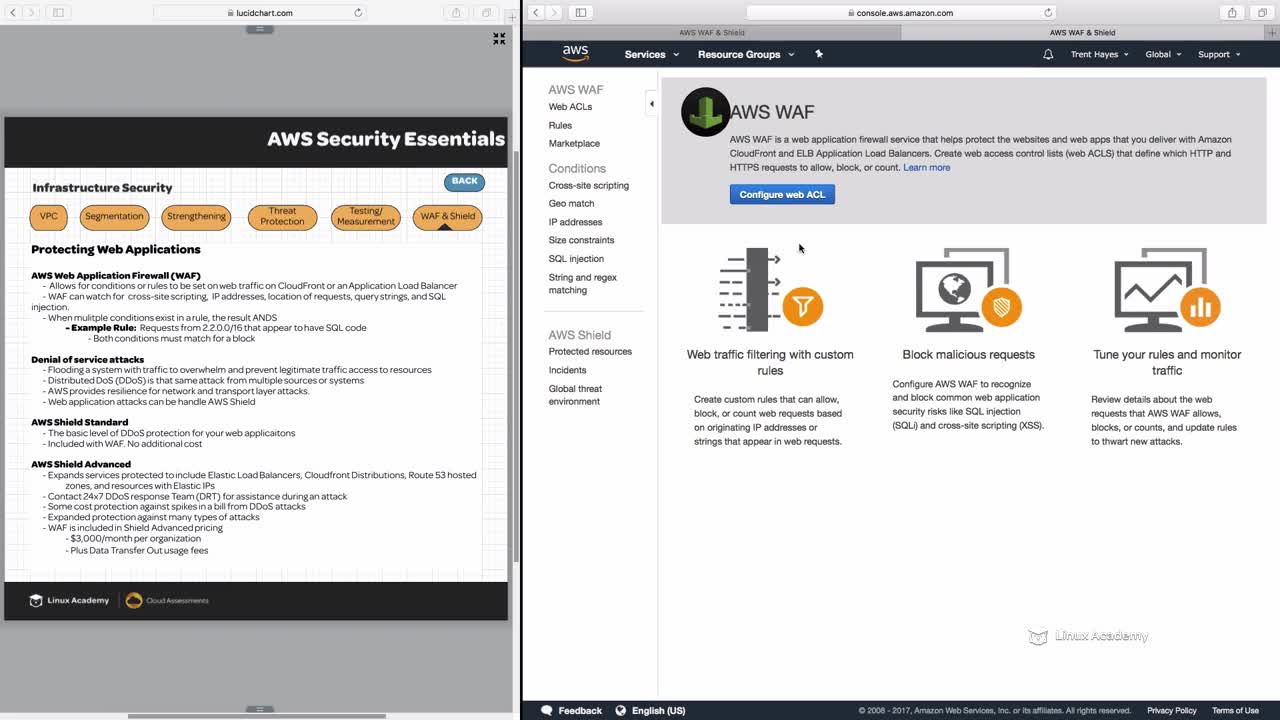Follow the Learn more link

[927, 167]
